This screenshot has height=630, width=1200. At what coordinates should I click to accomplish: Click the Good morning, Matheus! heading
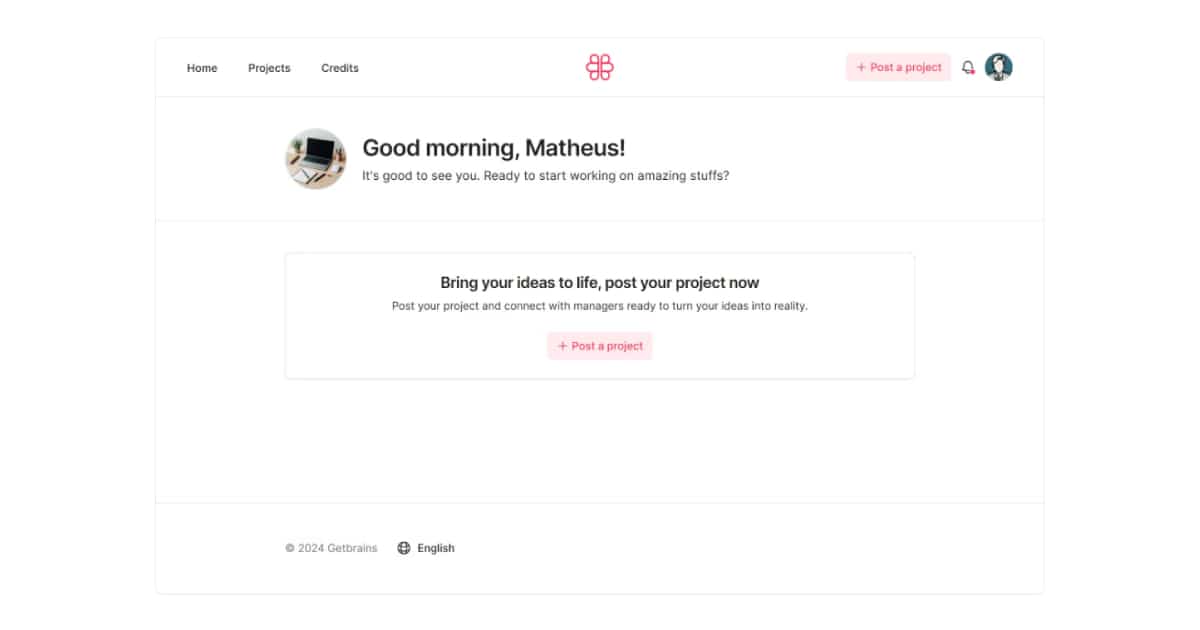[x=493, y=148]
